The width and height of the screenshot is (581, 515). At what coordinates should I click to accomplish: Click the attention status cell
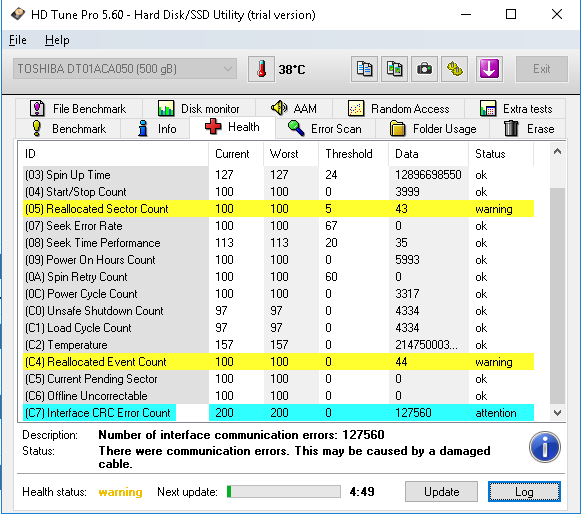(x=496, y=413)
